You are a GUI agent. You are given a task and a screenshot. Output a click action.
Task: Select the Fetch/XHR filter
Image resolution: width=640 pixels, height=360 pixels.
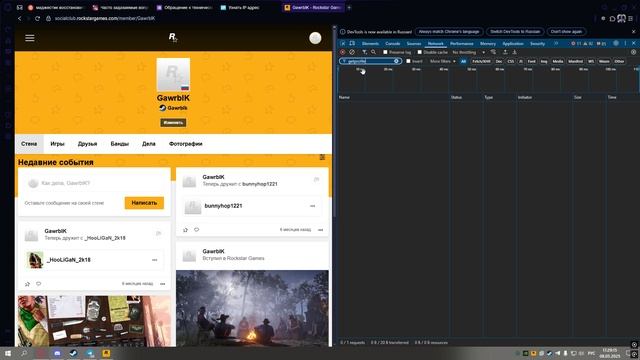[x=481, y=61]
